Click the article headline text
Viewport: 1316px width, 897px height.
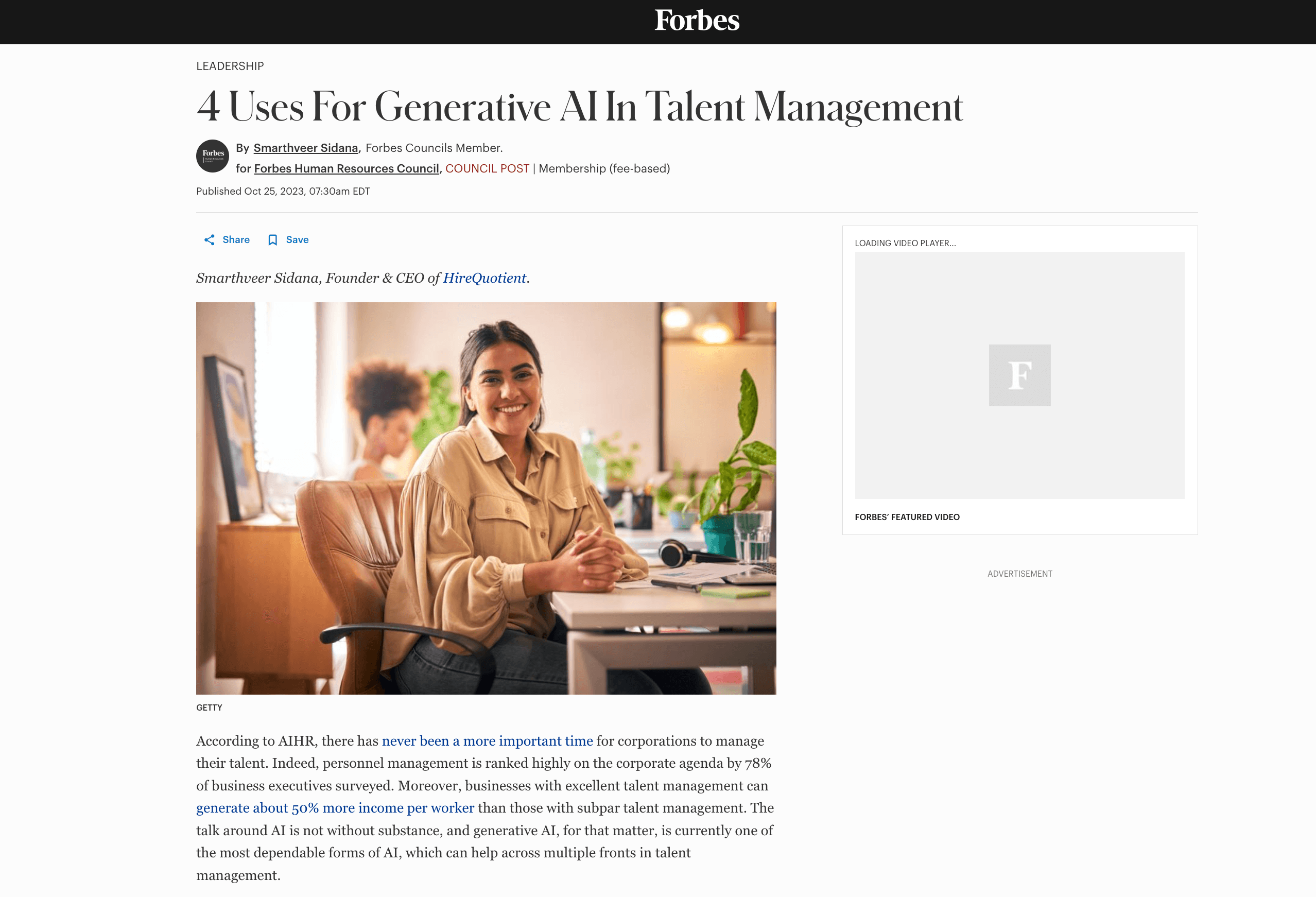click(579, 107)
